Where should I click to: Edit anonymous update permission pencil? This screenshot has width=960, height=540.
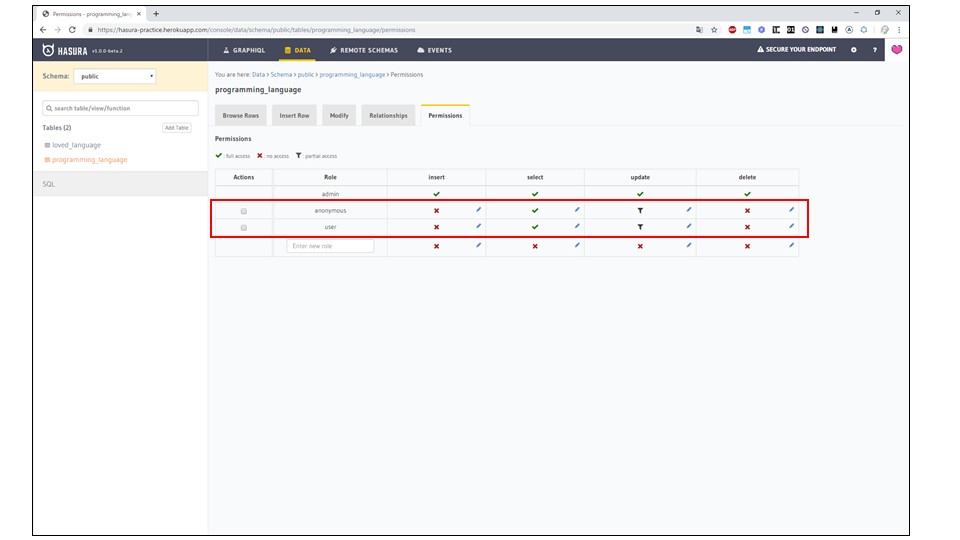(x=689, y=209)
